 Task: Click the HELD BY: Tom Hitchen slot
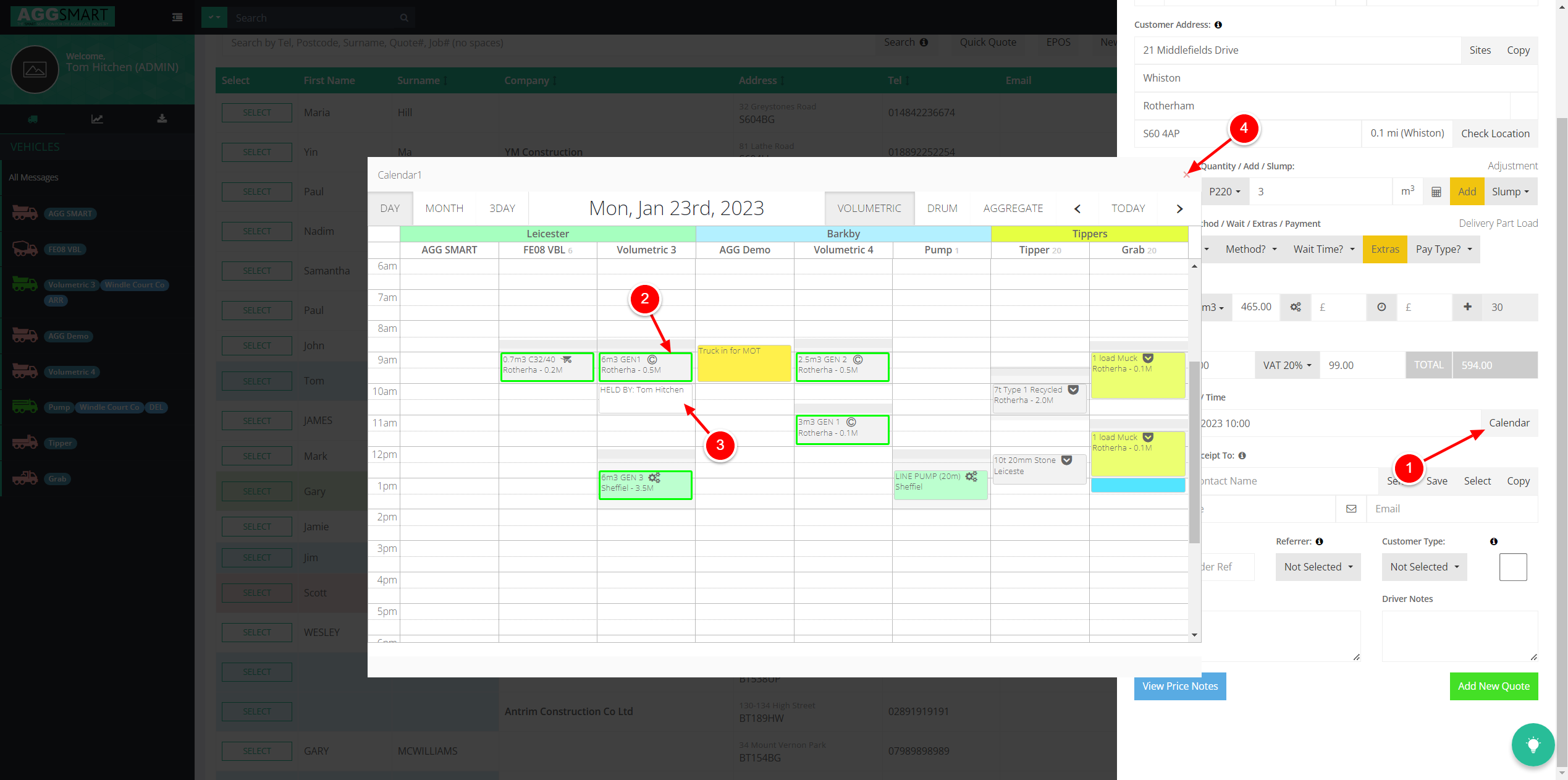click(x=646, y=399)
